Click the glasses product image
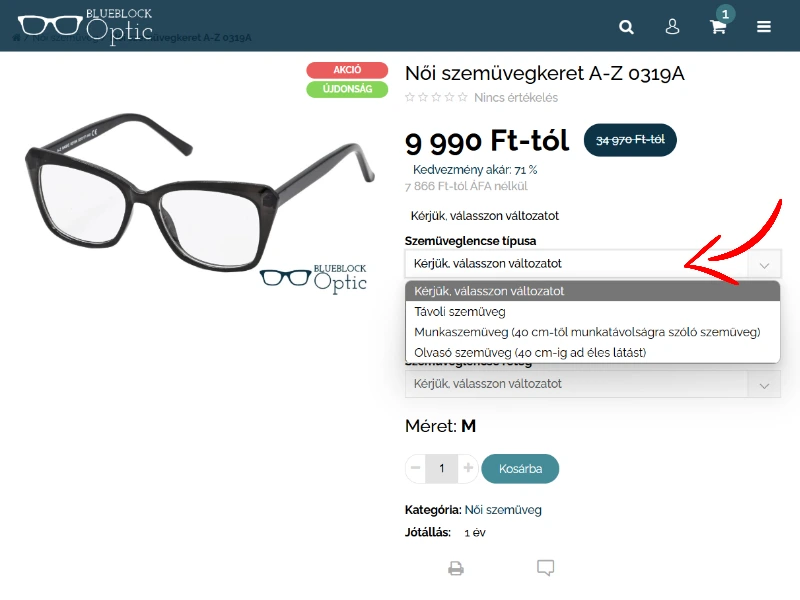Viewport: 800px width, 600px height. (x=199, y=193)
